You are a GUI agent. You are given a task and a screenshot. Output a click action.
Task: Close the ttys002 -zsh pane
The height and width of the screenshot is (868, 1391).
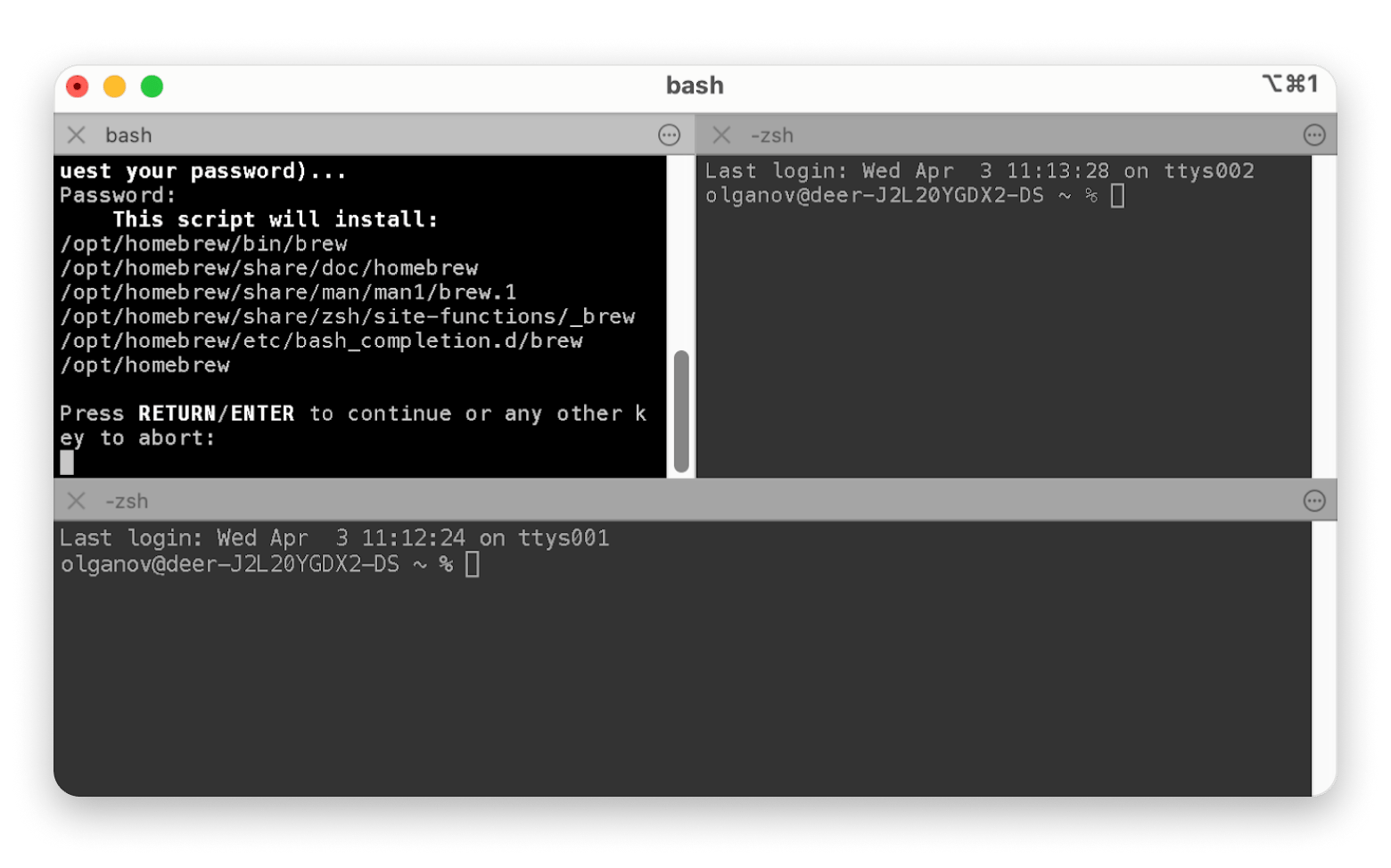pos(721,135)
